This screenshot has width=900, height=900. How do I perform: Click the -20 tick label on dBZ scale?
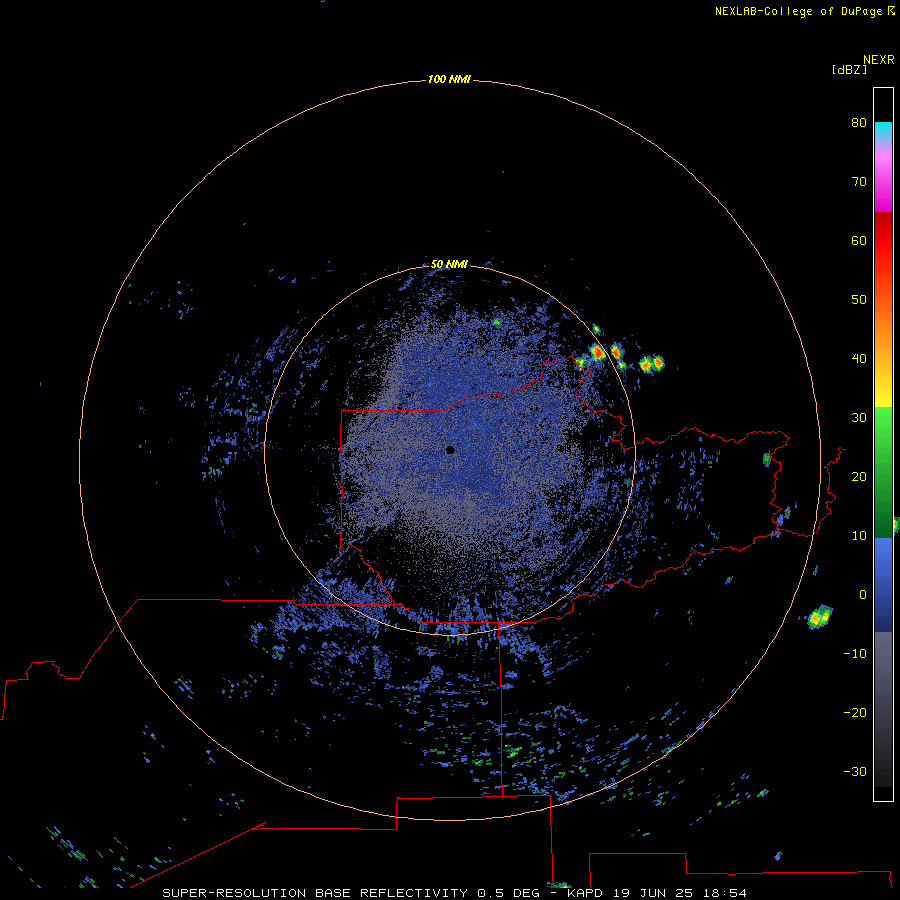[x=855, y=712]
